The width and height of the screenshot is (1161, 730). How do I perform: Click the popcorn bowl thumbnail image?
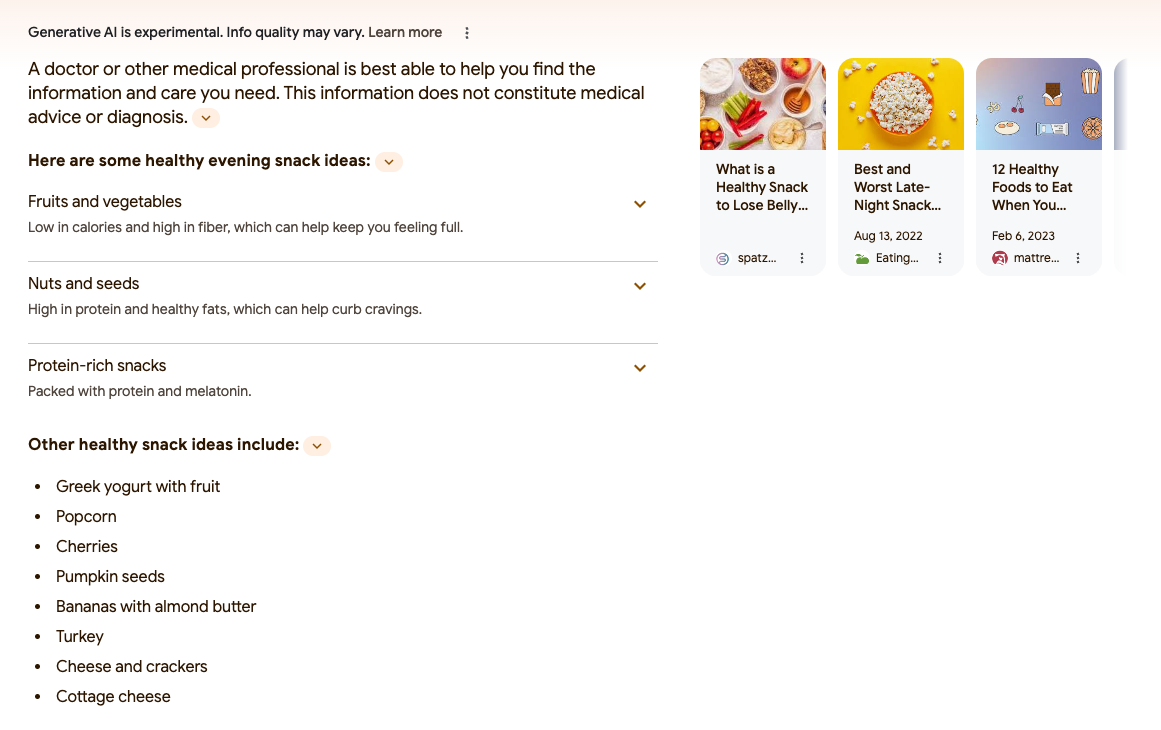point(901,104)
